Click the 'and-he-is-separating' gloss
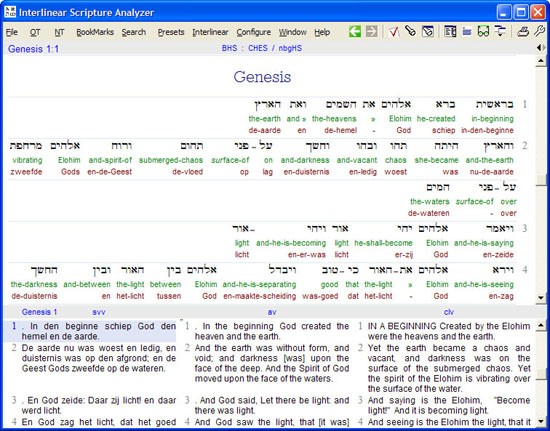This screenshot has height=431, width=550. [x=259, y=284]
